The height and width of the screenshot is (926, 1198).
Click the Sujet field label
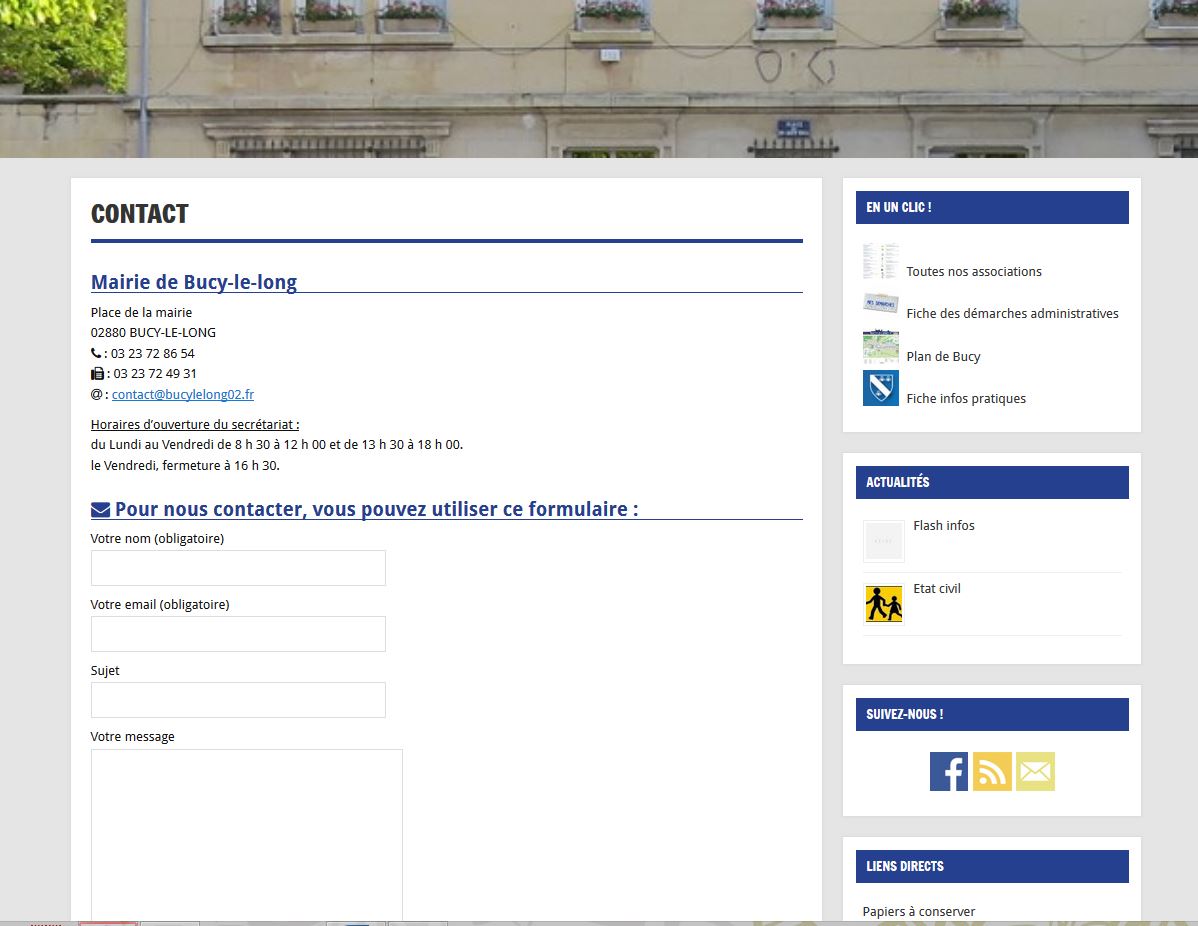click(105, 671)
